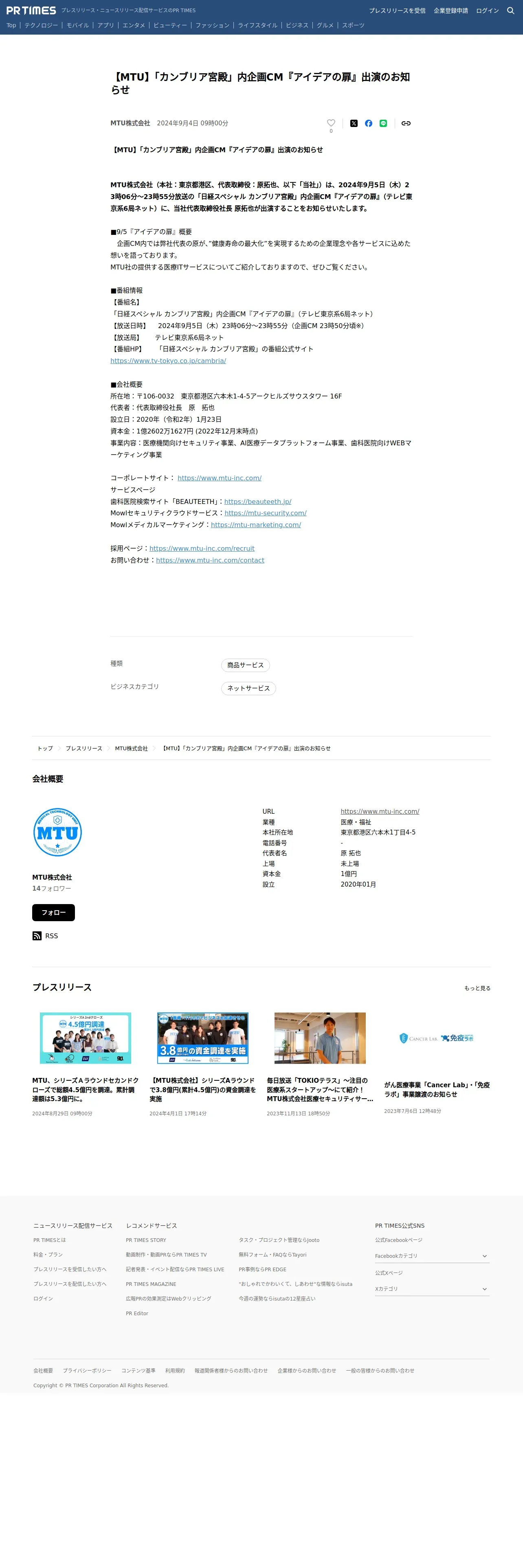This screenshot has height=1568, width=523.
Task: Open the モバイル category
Action: click(x=78, y=26)
